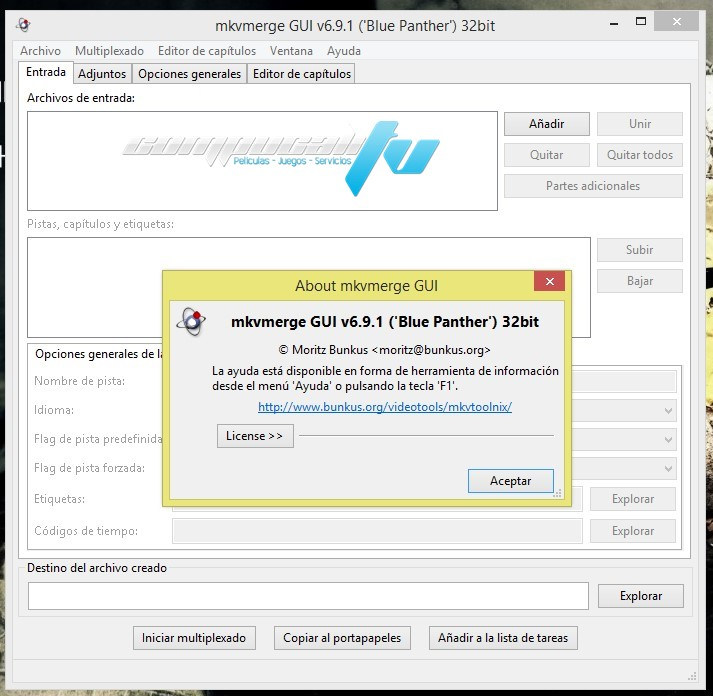Screen dimensions: 713x696
Task: Switch to the Adjuntos tab
Action: (x=102, y=74)
